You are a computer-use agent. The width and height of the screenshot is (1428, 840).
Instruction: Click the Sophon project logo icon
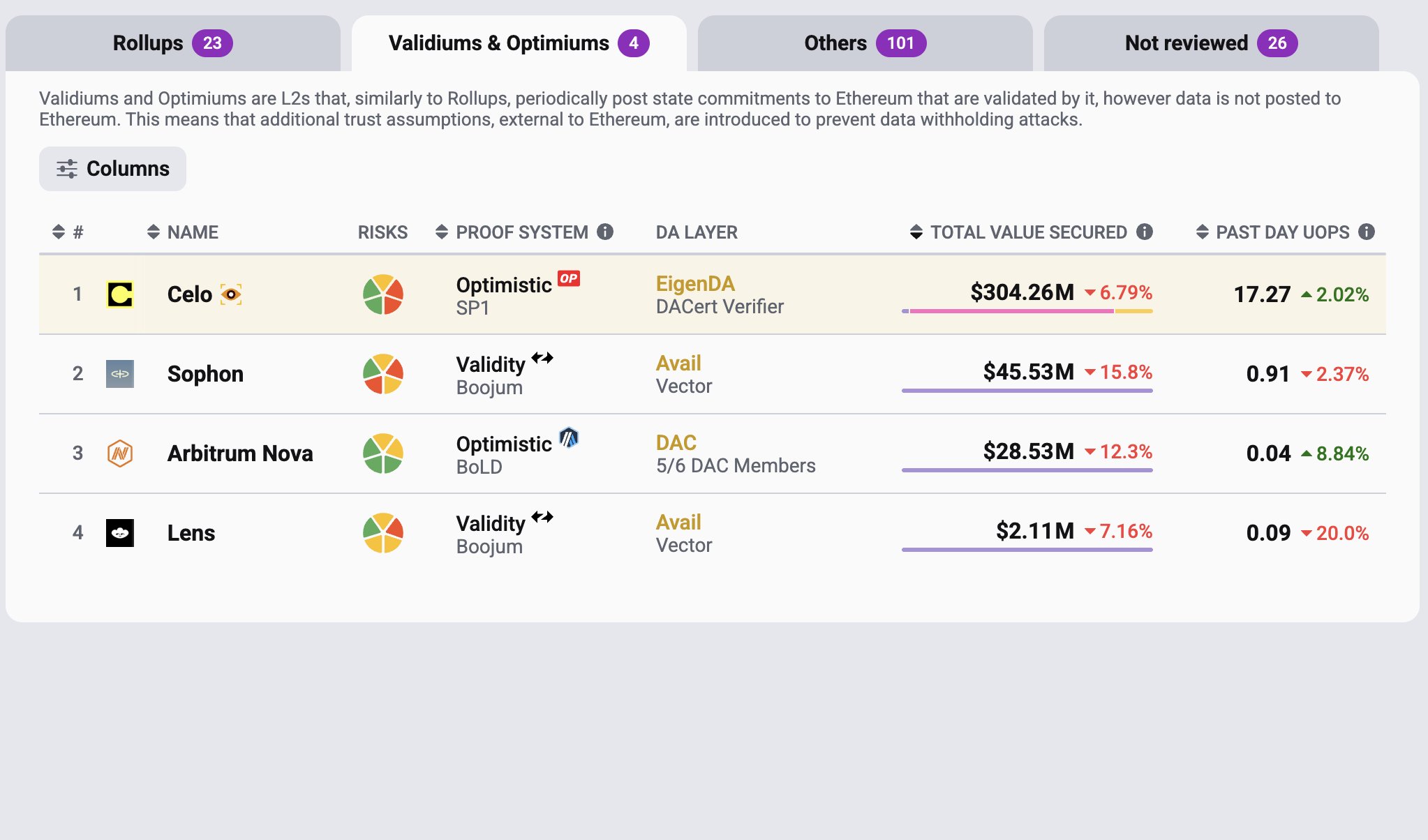(119, 374)
